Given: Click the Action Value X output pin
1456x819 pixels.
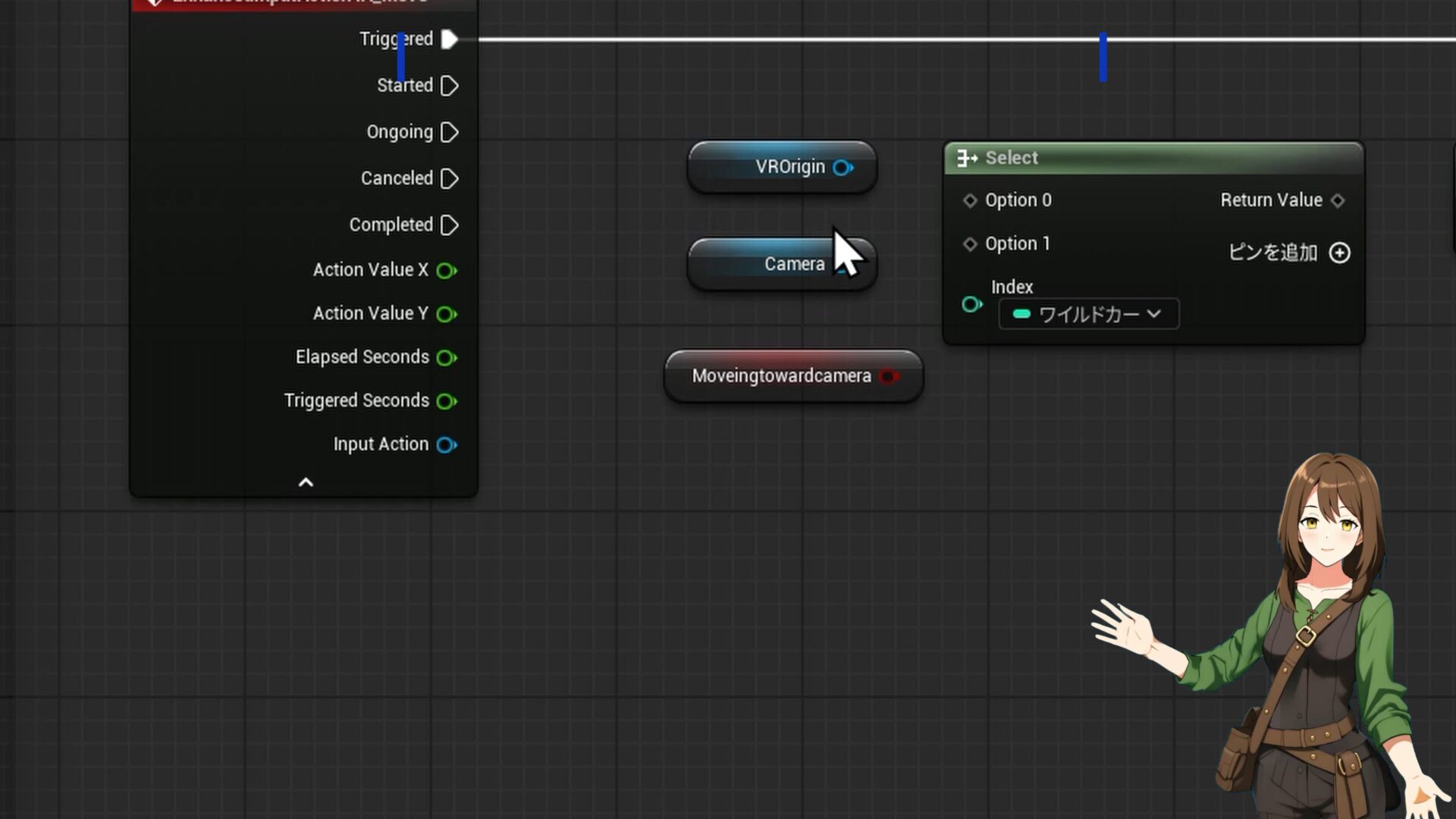Looking at the screenshot, I should (x=446, y=271).
